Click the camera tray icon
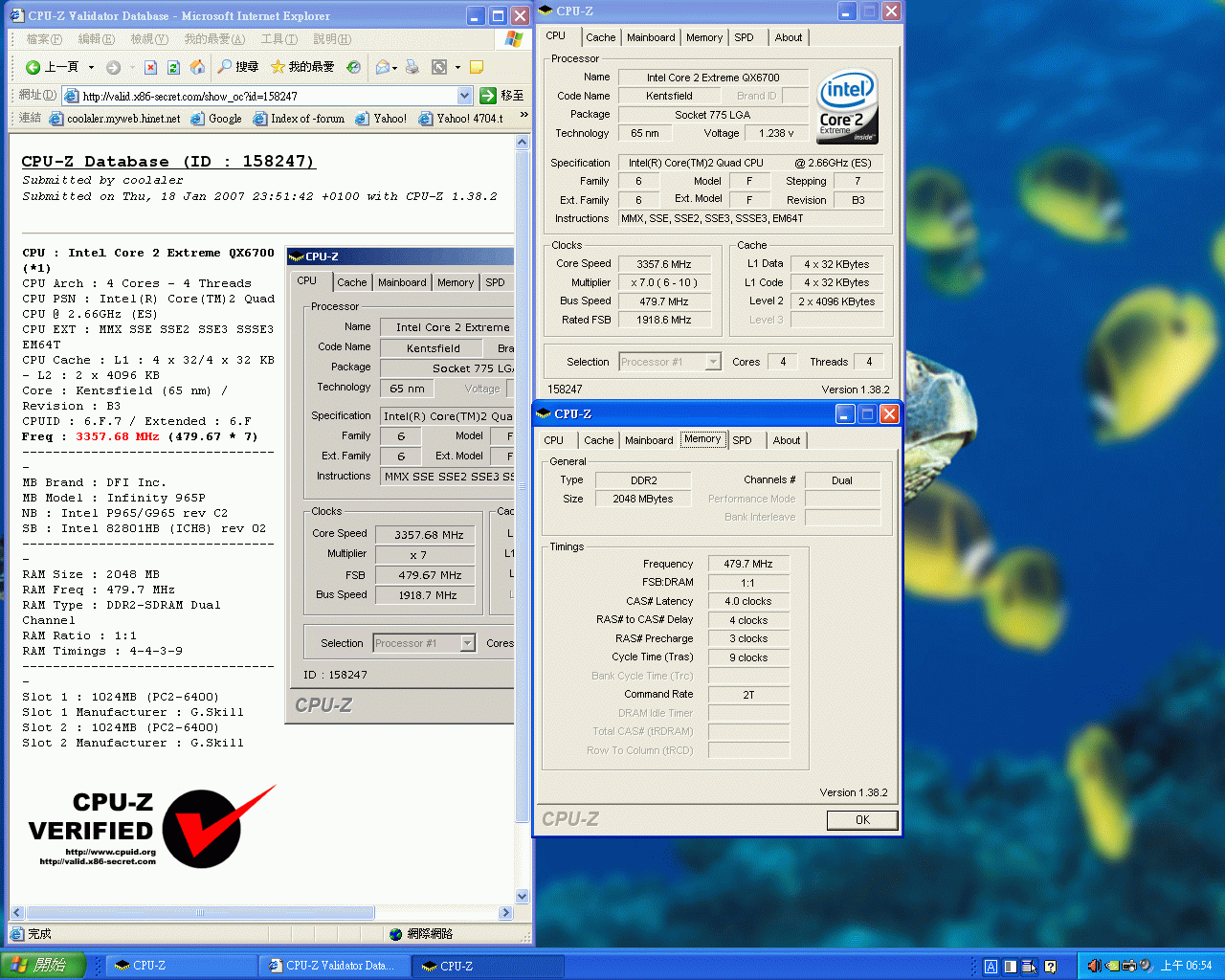 click(1128, 966)
